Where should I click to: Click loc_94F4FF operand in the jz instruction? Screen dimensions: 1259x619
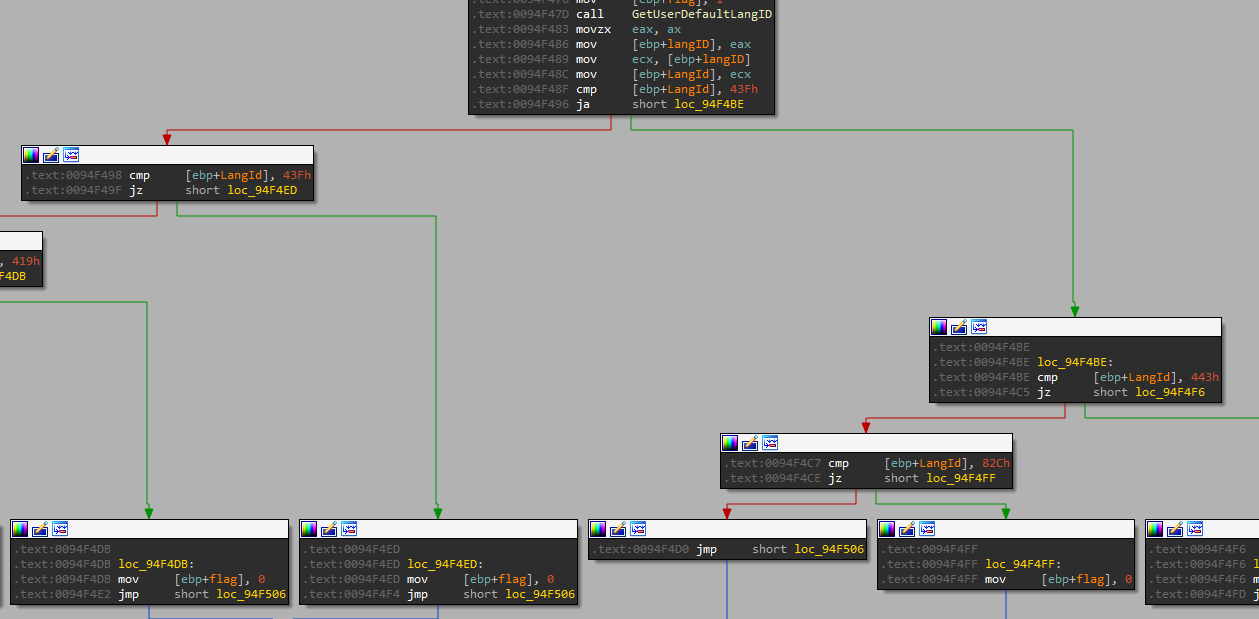tap(961, 478)
